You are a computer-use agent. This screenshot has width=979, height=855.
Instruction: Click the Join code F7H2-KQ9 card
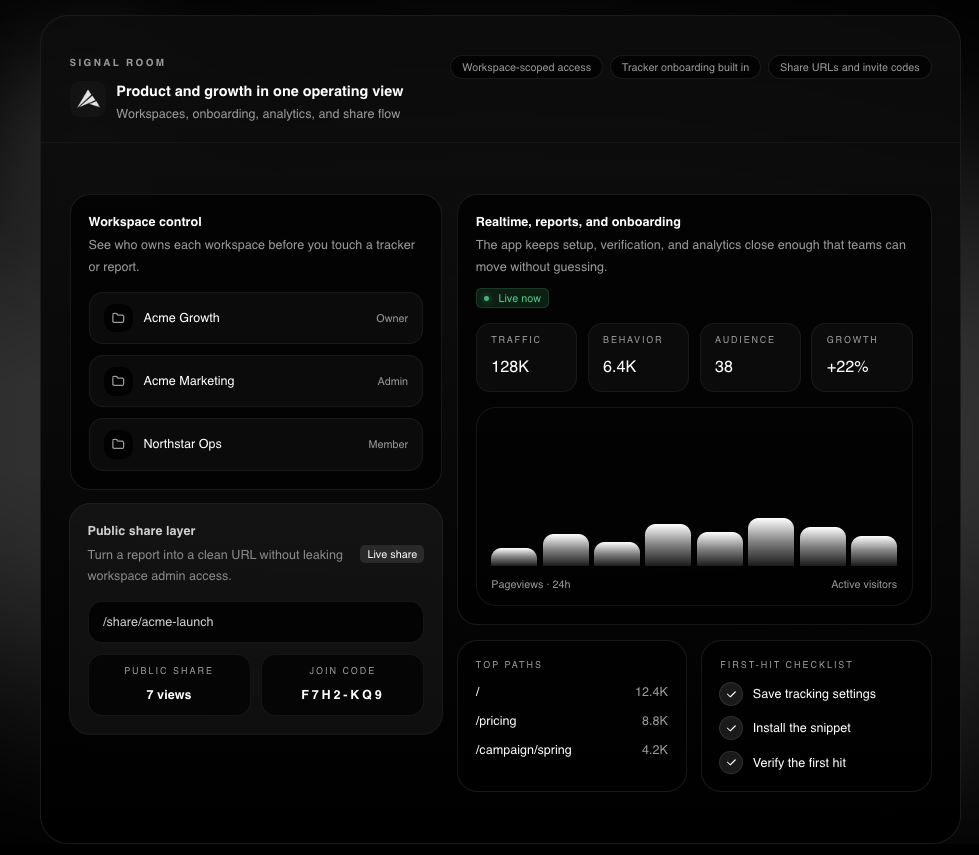click(x=342, y=684)
